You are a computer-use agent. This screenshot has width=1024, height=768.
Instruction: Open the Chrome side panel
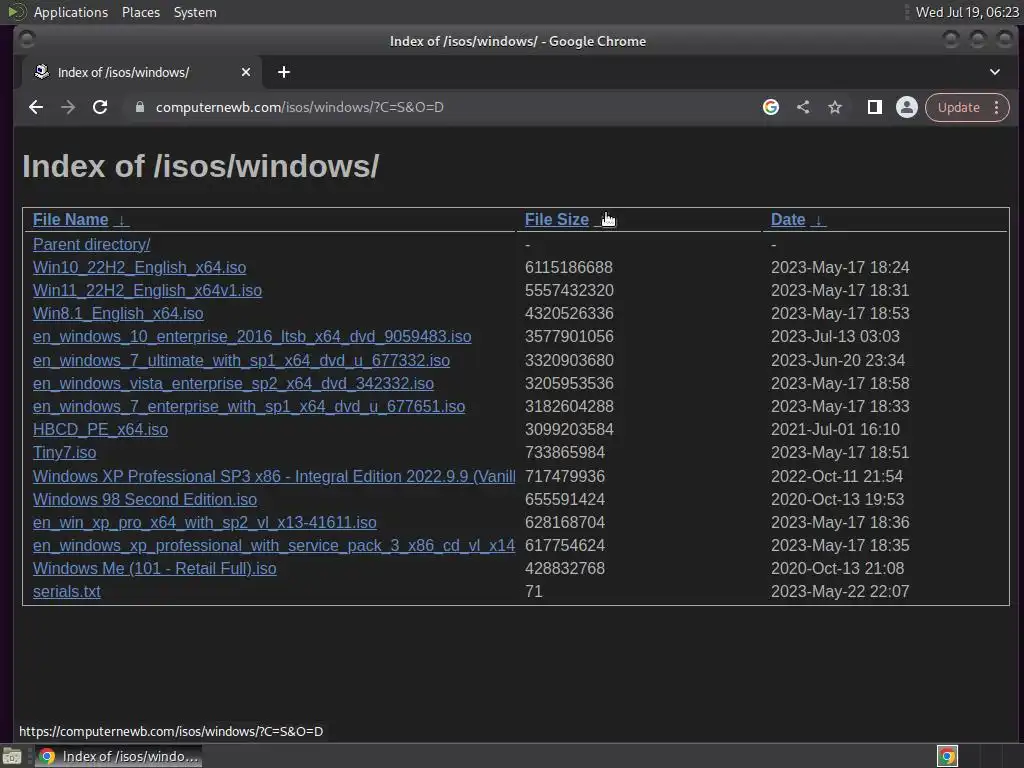tap(874, 107)
